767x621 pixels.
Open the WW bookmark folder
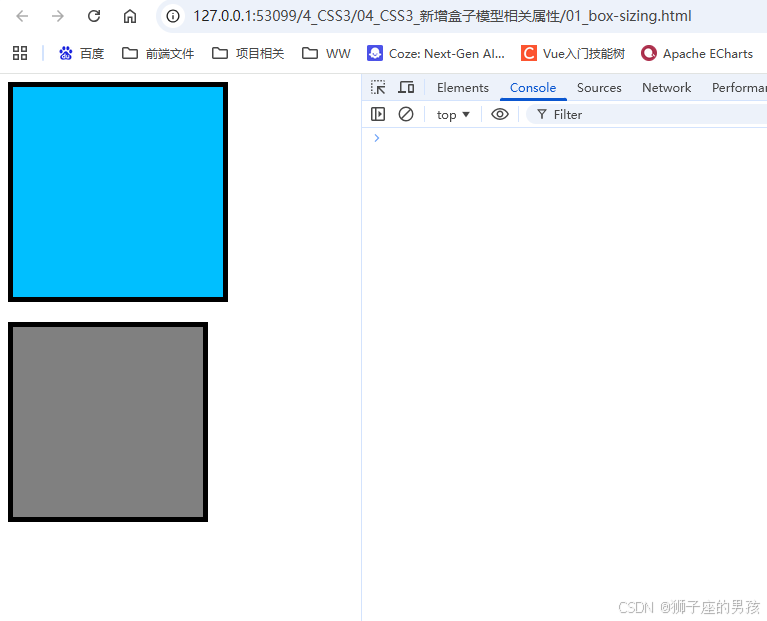click(x=326, y=53)
